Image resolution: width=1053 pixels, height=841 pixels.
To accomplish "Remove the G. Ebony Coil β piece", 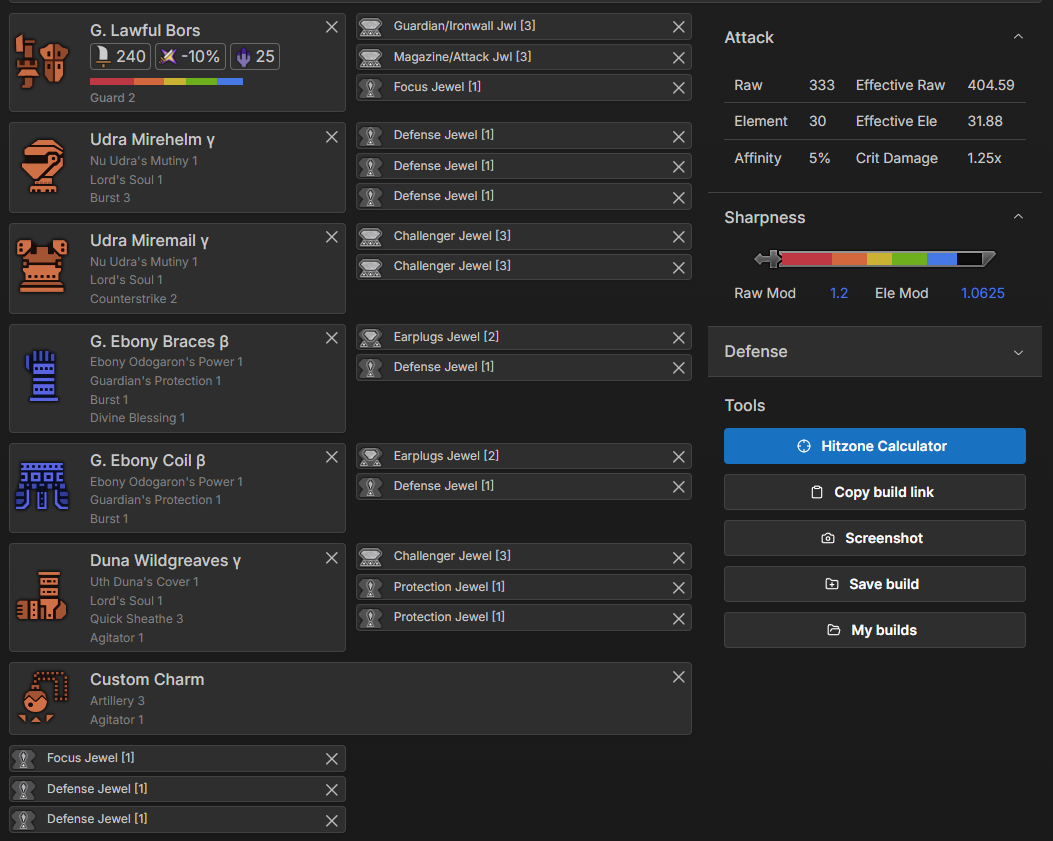I will [x=332, y=457].
